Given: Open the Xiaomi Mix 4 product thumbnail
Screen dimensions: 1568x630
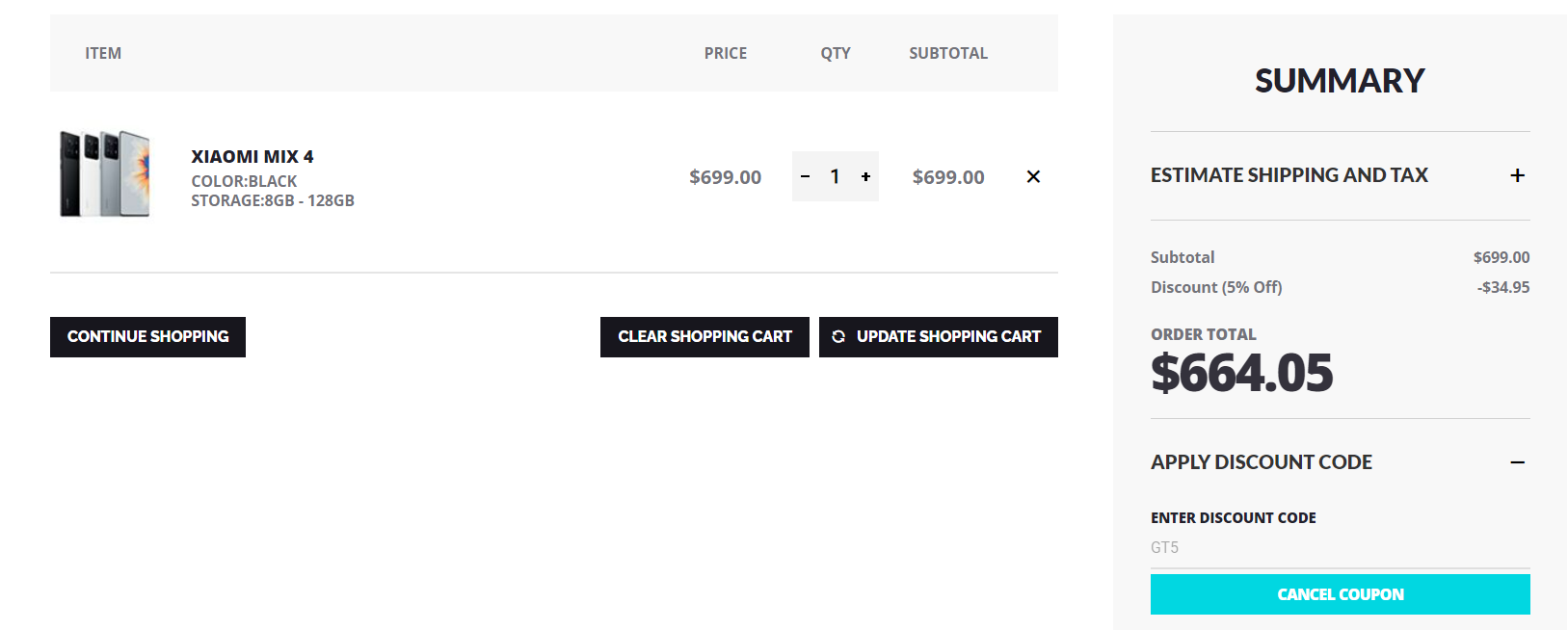Looking at the screenshot, I should click(x=105, y=174).
